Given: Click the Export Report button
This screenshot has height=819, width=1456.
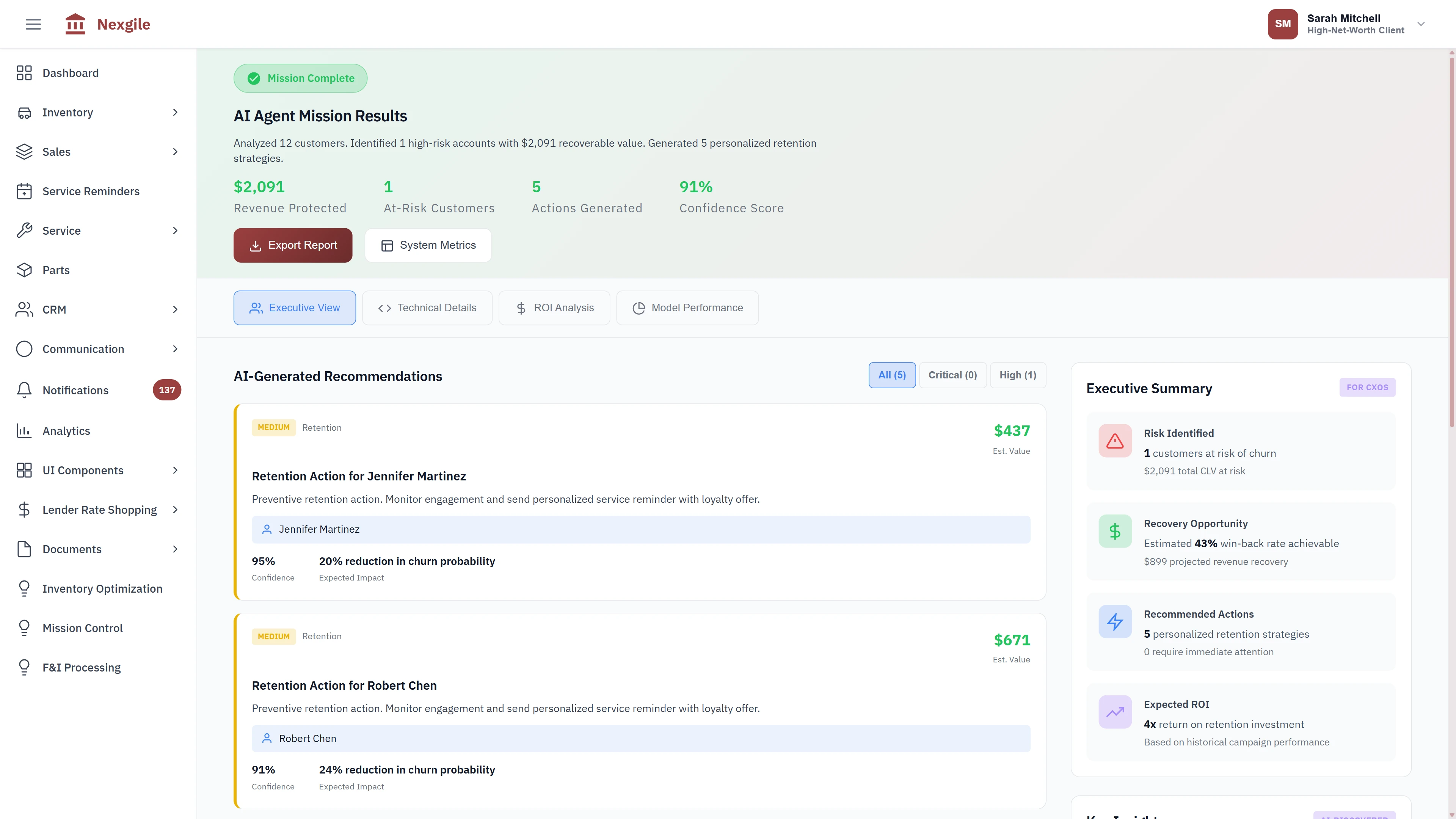Looking at the screenshot, I should coord(292,245).
